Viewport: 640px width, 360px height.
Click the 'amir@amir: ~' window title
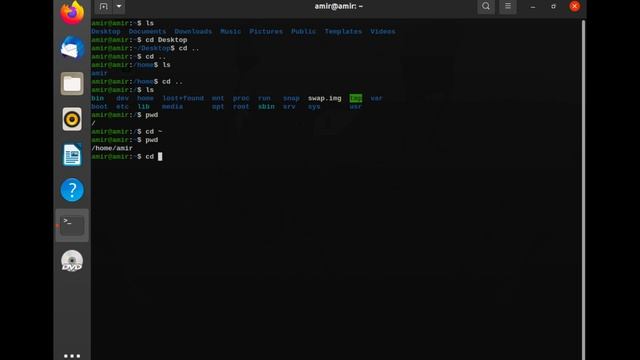pos(338,6)
